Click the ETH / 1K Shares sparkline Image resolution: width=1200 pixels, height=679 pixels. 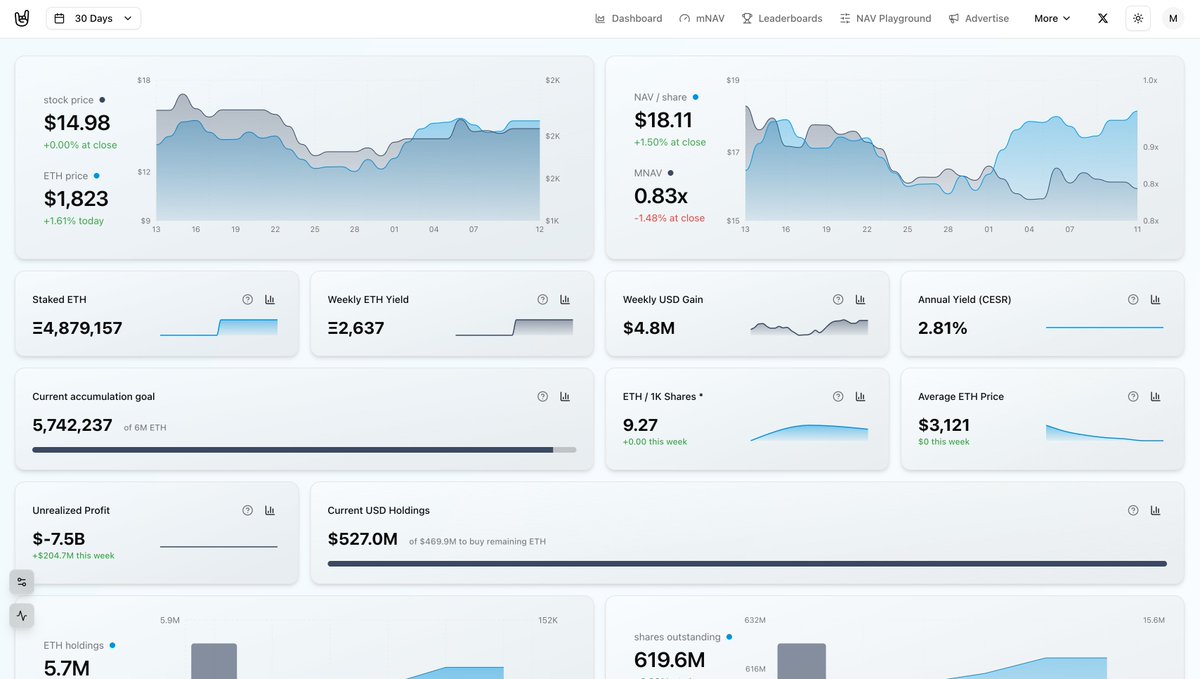point(809,433)
